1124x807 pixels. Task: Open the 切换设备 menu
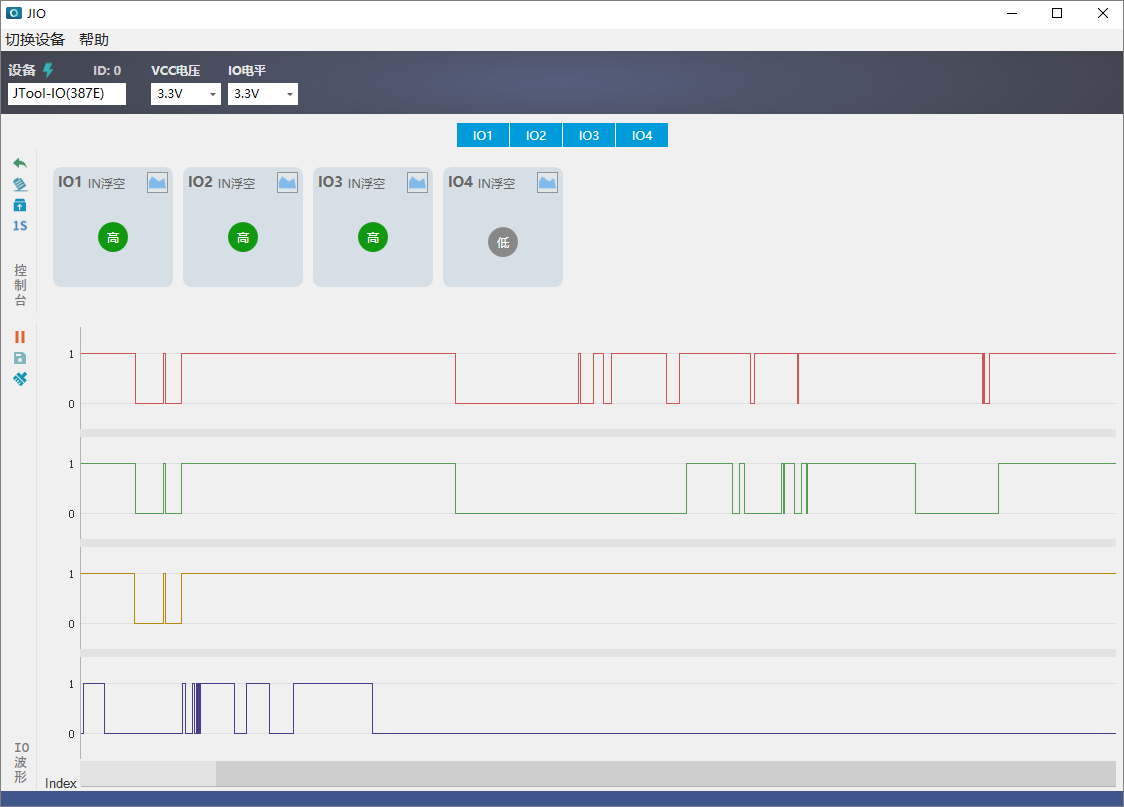tap(35, 39)
